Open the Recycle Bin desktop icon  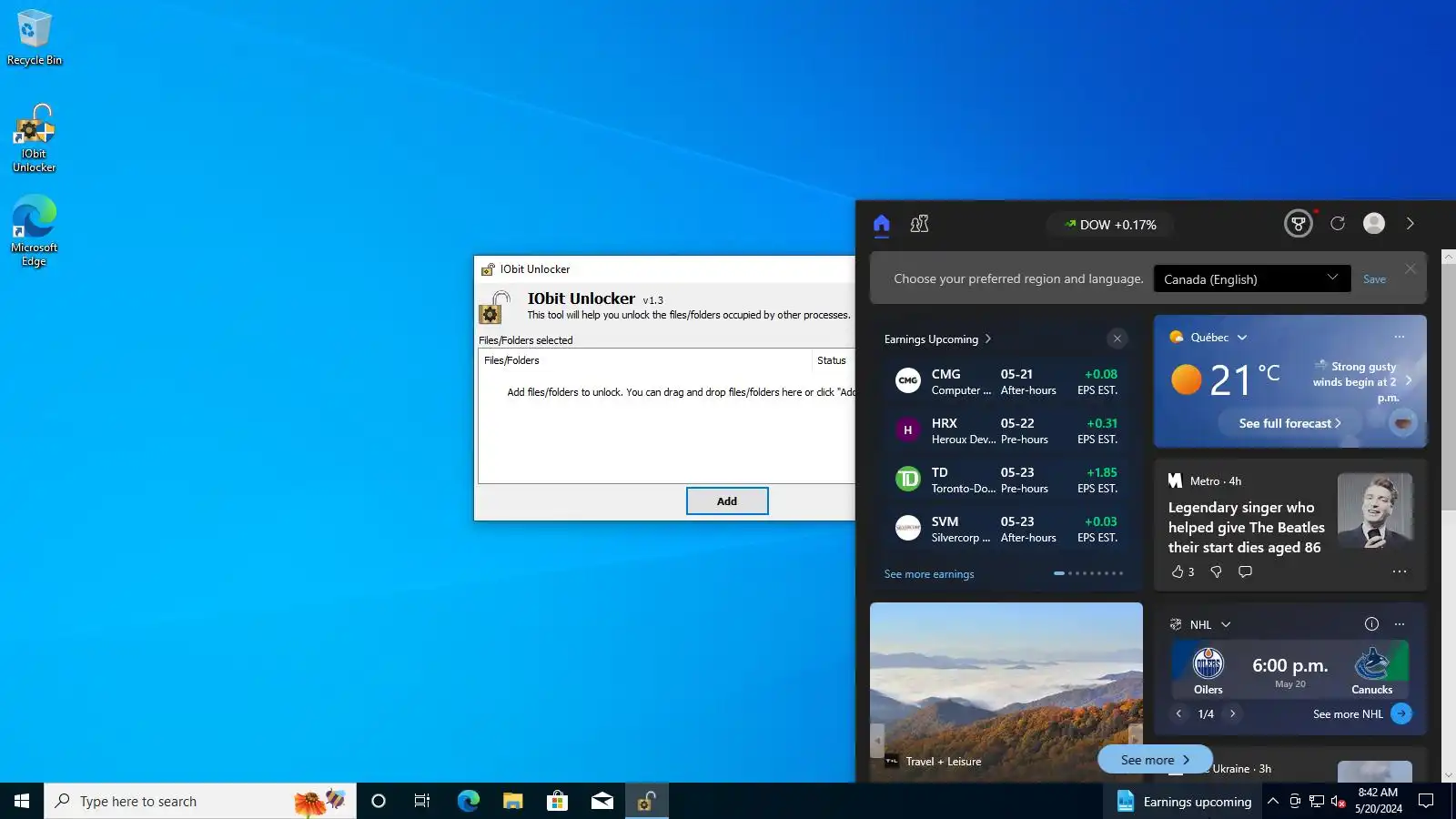pyautogui.click(x=35, y=37)
